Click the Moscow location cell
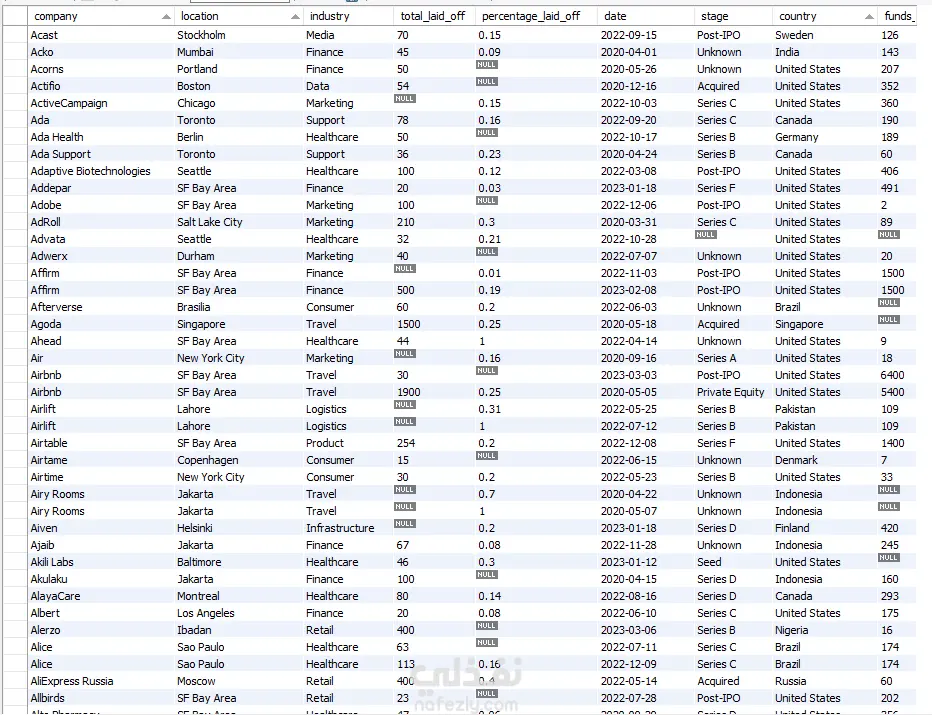This screenshot has width=932, height=715. [x=238, y=681]
